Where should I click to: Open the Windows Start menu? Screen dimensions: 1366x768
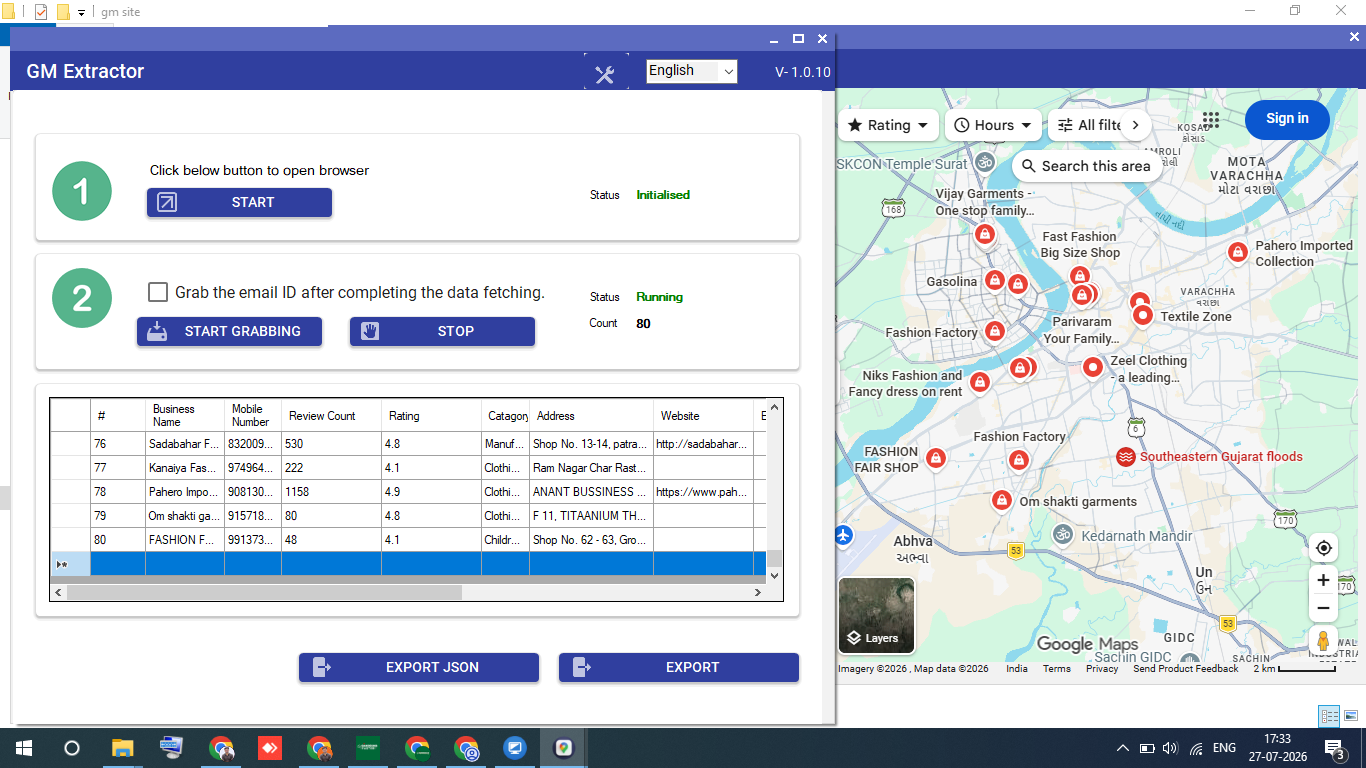pos(23,748)
